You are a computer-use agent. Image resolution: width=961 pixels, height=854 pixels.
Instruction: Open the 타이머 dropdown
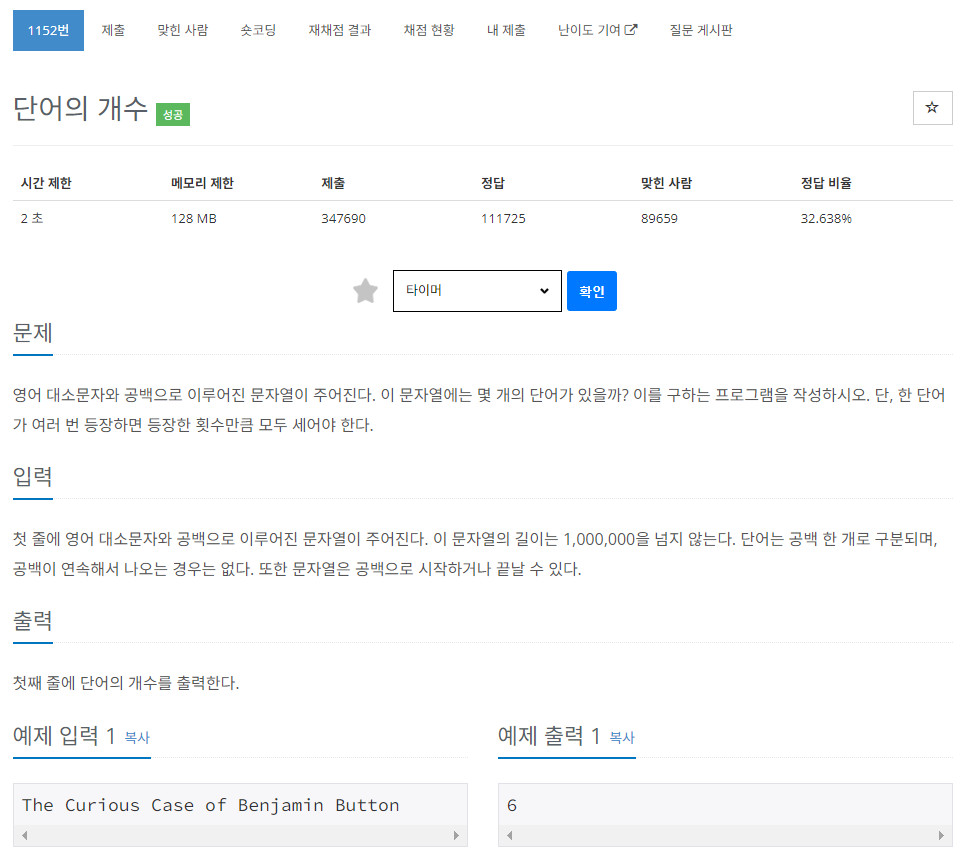(477, 291)
